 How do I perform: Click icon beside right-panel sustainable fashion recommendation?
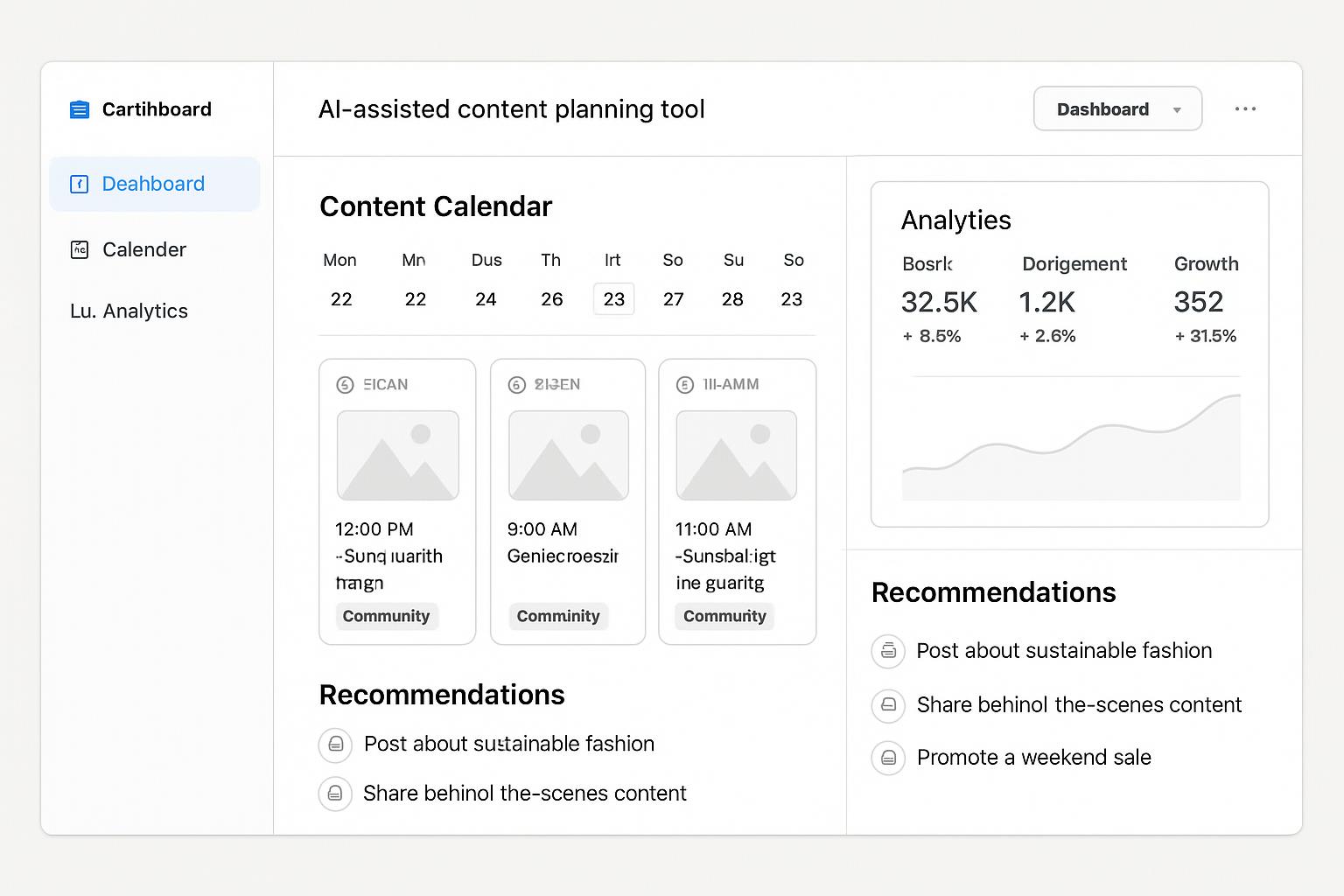(888, 651)
